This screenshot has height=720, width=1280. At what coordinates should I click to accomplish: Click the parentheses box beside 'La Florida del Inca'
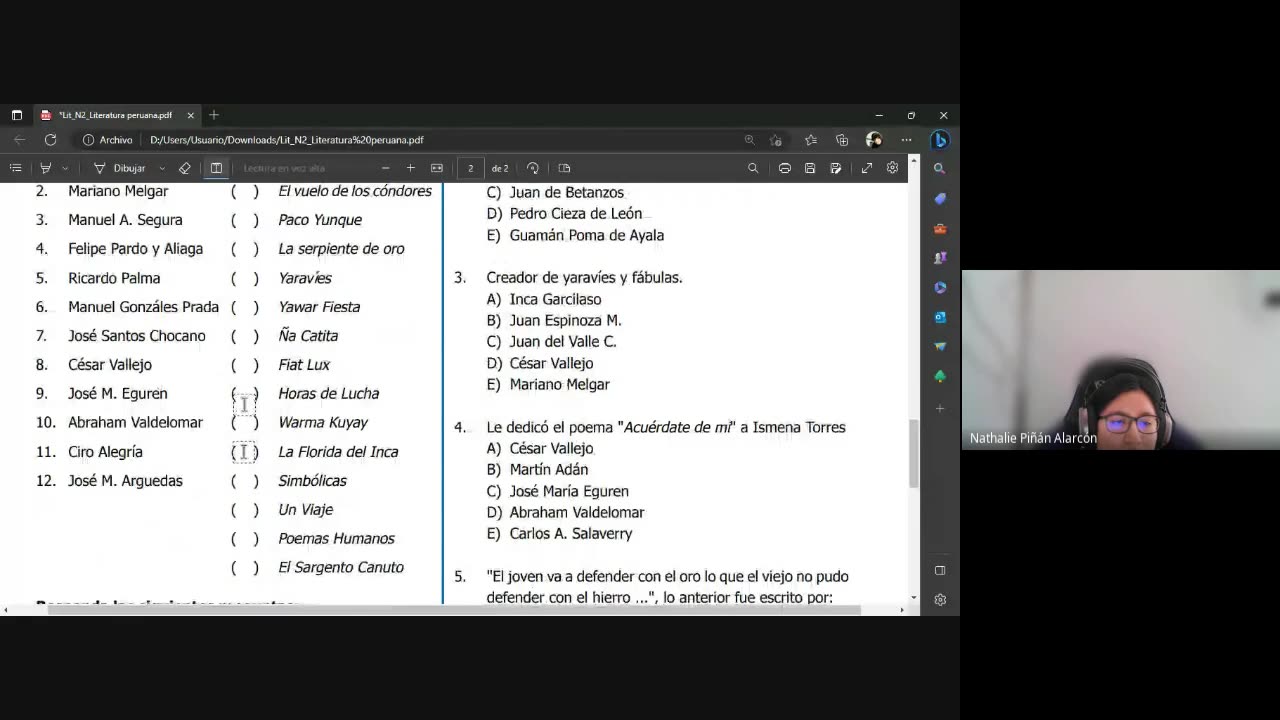click(x=245, y=452)
